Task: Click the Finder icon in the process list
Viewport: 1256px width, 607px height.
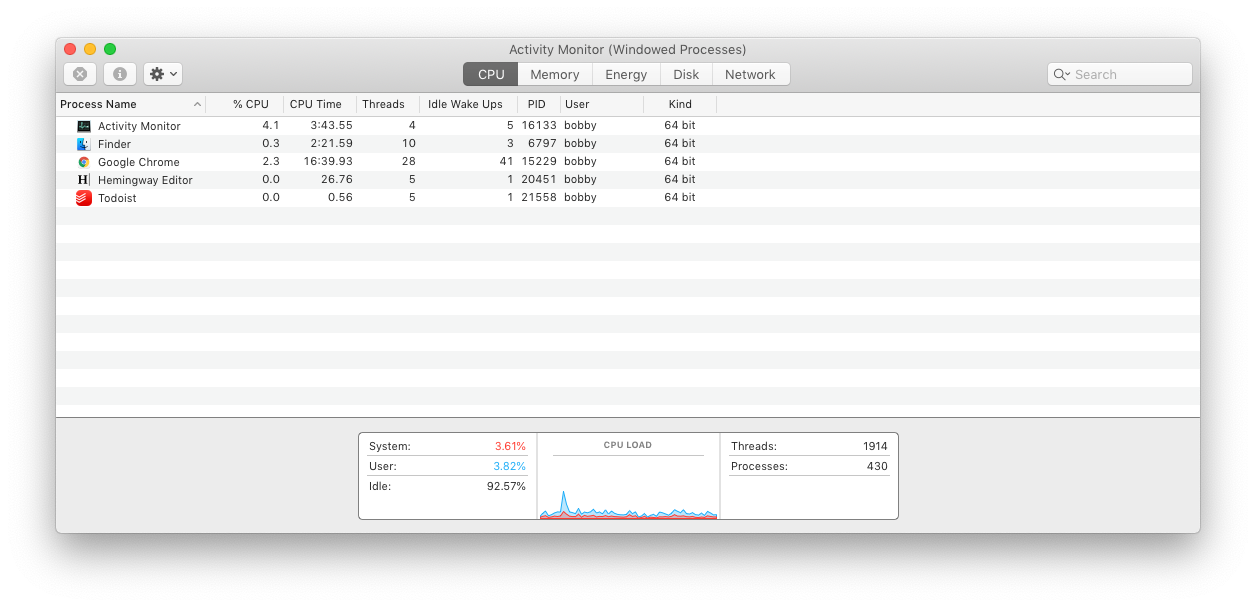Action: click(x=83, y=143)
